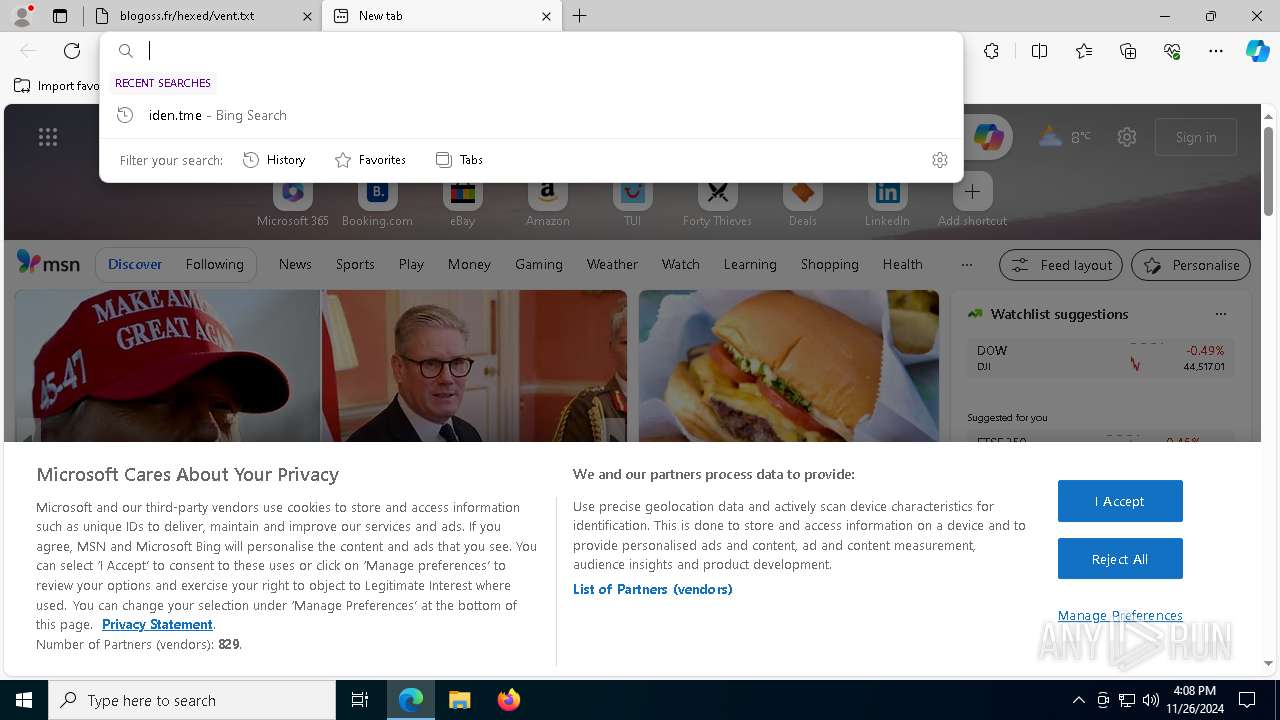Open page settings gear near Sign in
1280x720 pixels.
coord(1127,137)
